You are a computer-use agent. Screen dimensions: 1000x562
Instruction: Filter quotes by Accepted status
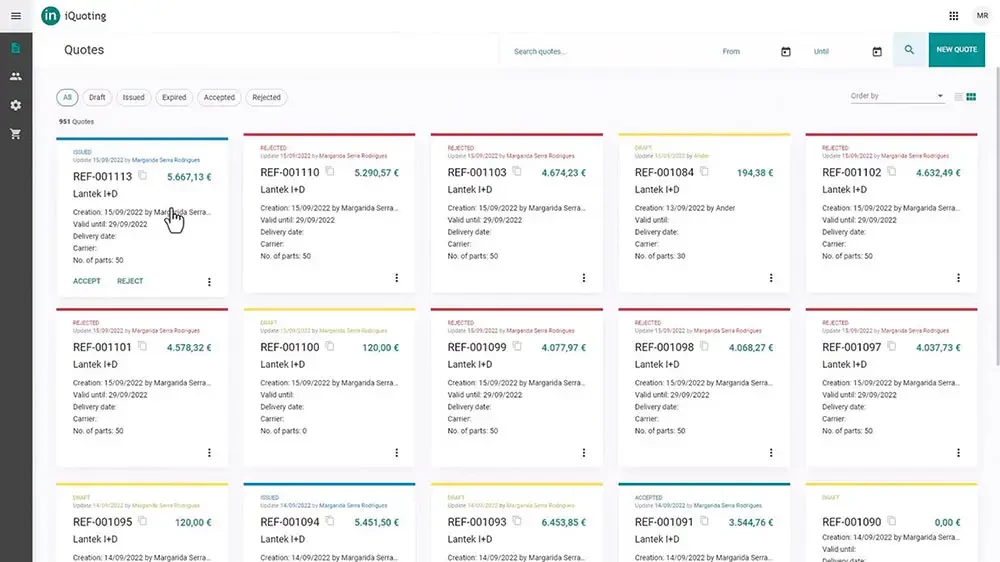pyautogui.click(x=219, y=98)
